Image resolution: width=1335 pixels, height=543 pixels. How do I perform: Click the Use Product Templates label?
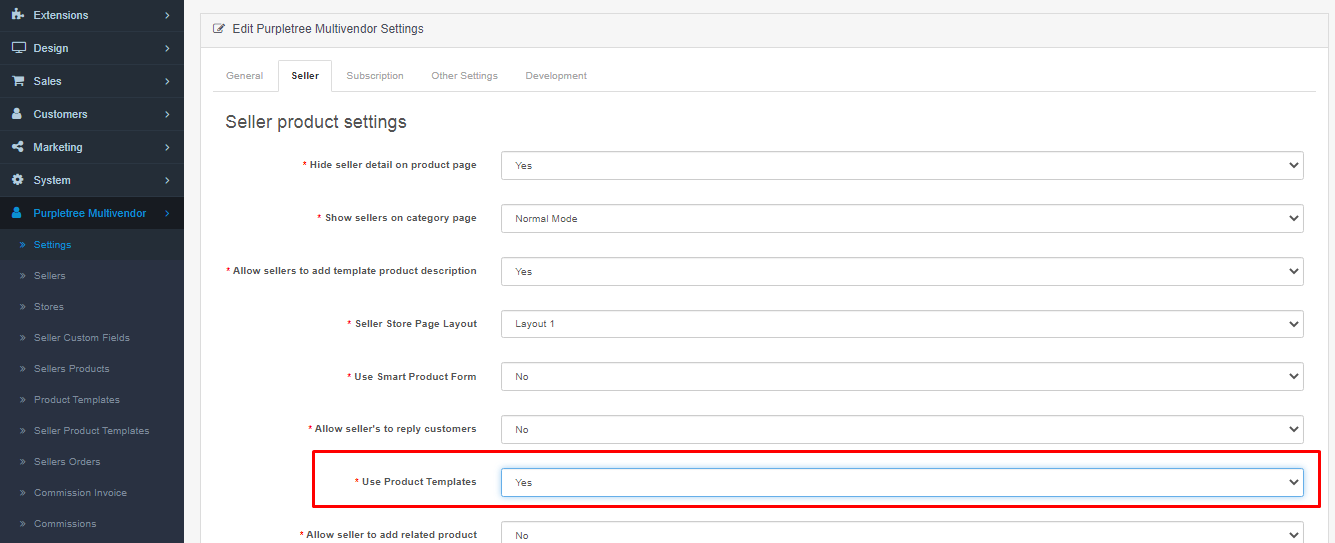coord(419,482)
